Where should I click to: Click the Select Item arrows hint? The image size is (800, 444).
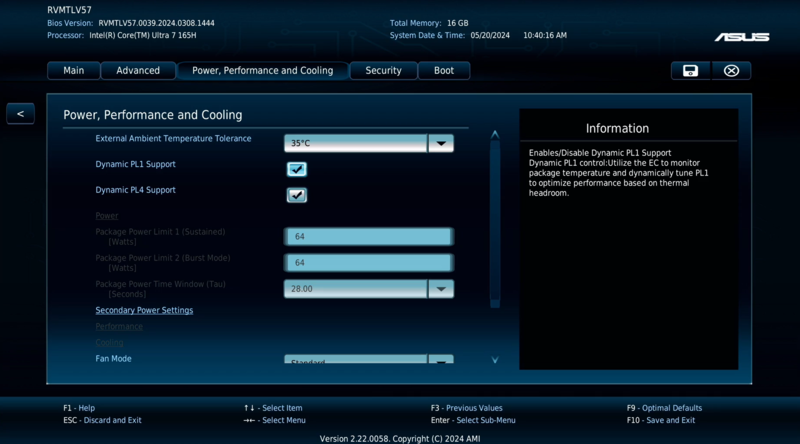[x=273, y=408]
